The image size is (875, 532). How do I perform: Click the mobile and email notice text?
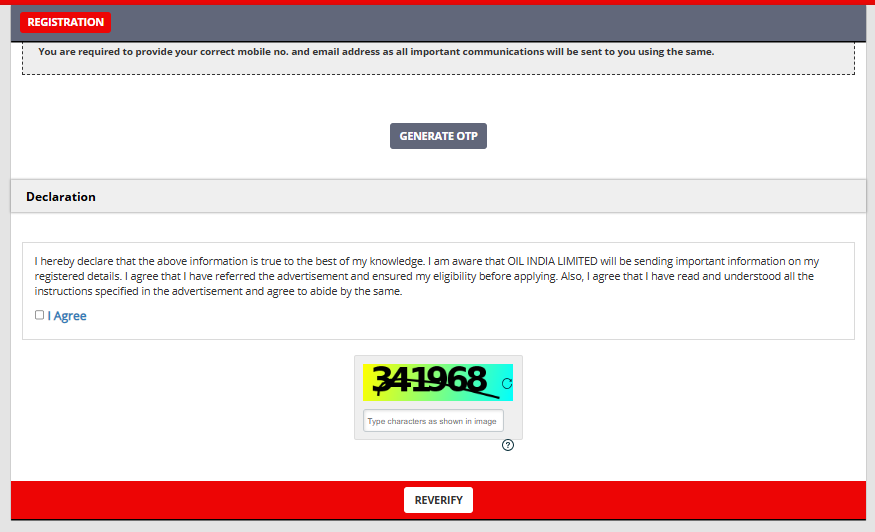click(376, 51)
